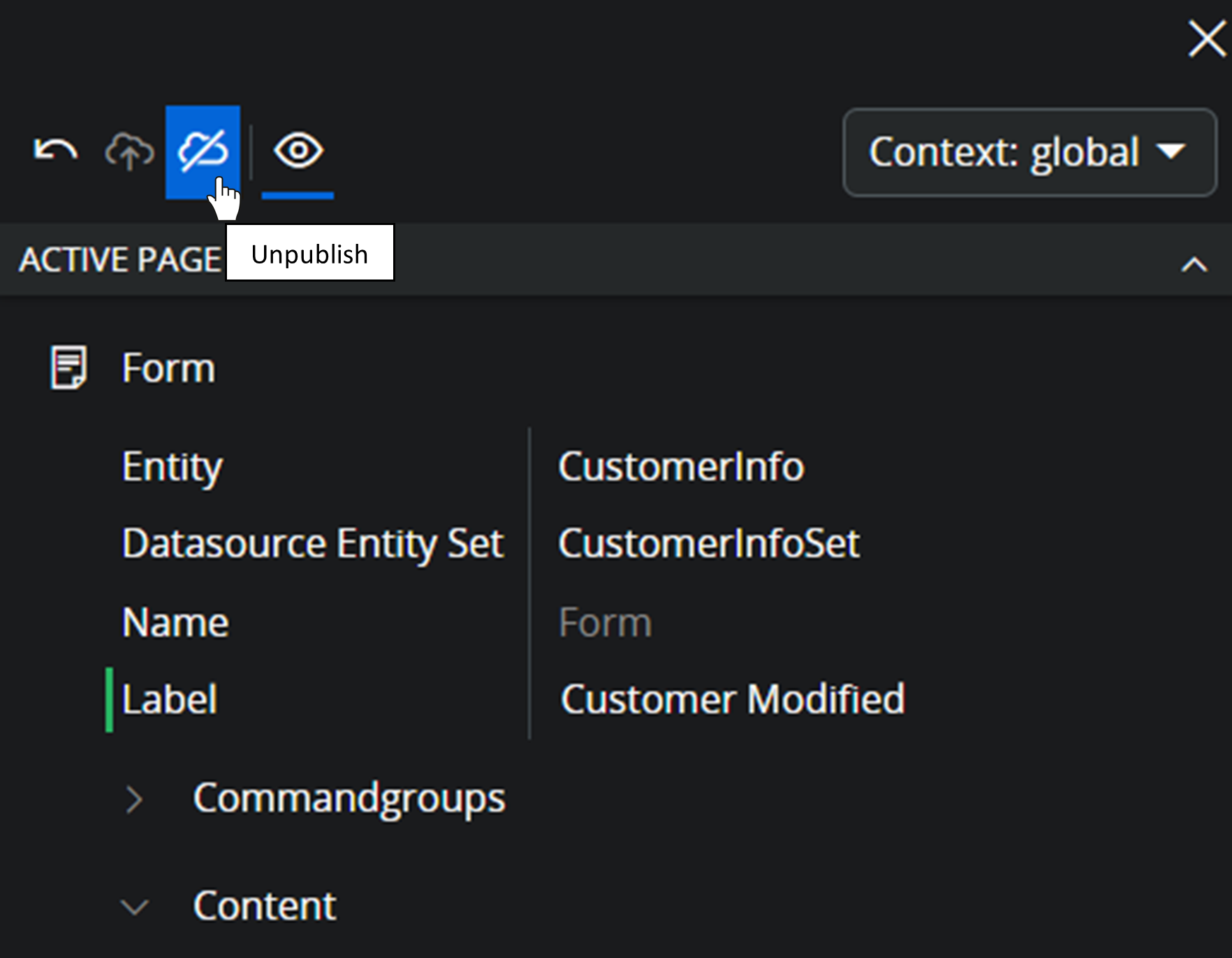Click the Unpublish cloud icon
The height and width of the screenshot is (958, 1232).
[203, 151]
